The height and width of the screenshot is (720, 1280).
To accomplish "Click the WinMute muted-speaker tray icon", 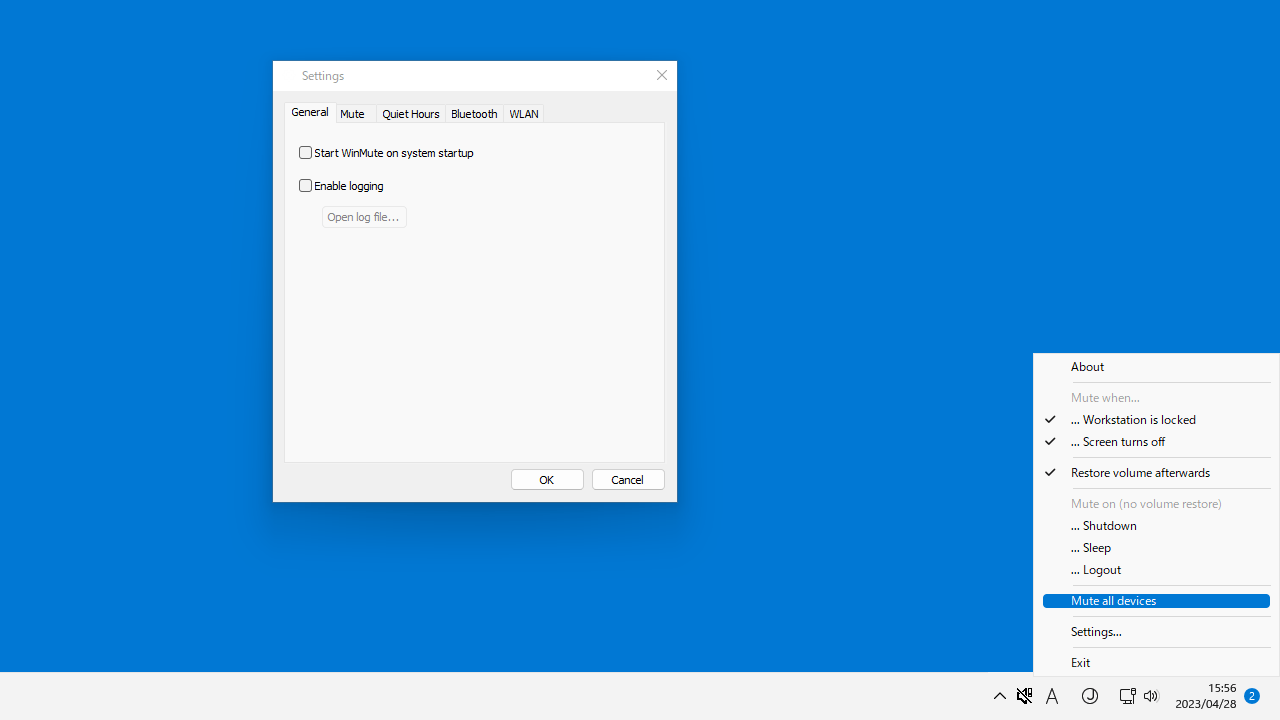I will [x=1024, y=696].
